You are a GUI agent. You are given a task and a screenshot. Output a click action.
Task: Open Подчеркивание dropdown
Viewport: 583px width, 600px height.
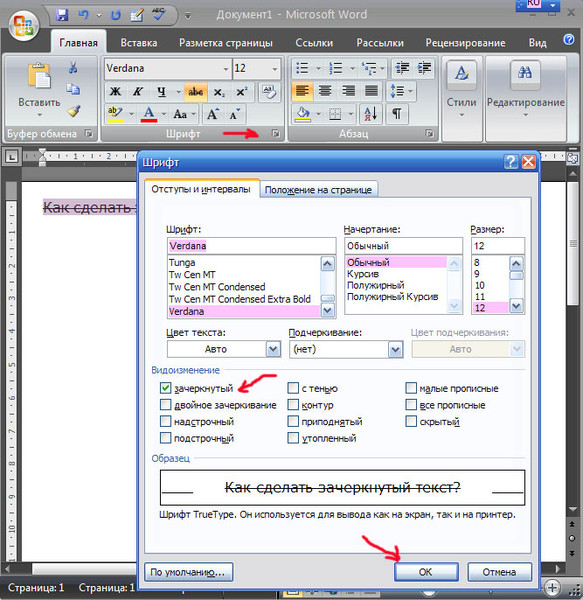click(396, 349)
